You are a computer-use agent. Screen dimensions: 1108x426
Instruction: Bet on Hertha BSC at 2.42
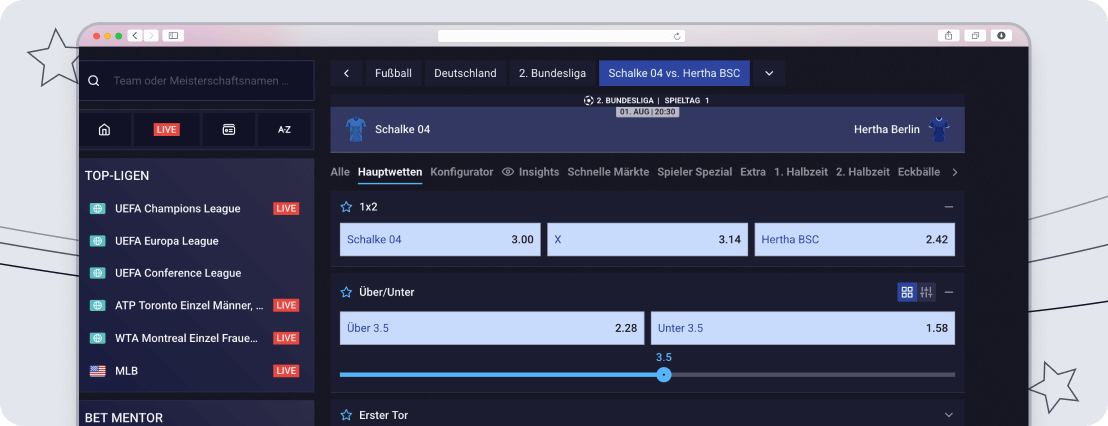point(854,239)
